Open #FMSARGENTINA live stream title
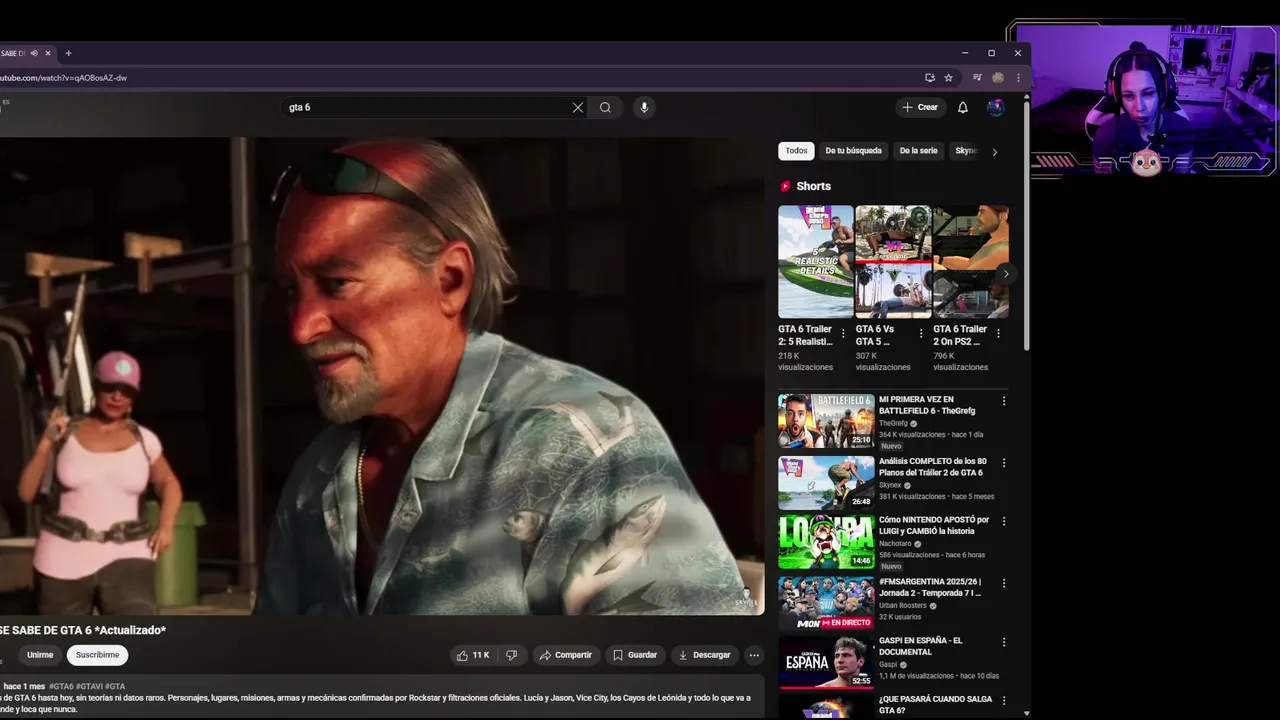Image resolution: width=1280 pixels, height=720 pixels. [x=930, y=587]
